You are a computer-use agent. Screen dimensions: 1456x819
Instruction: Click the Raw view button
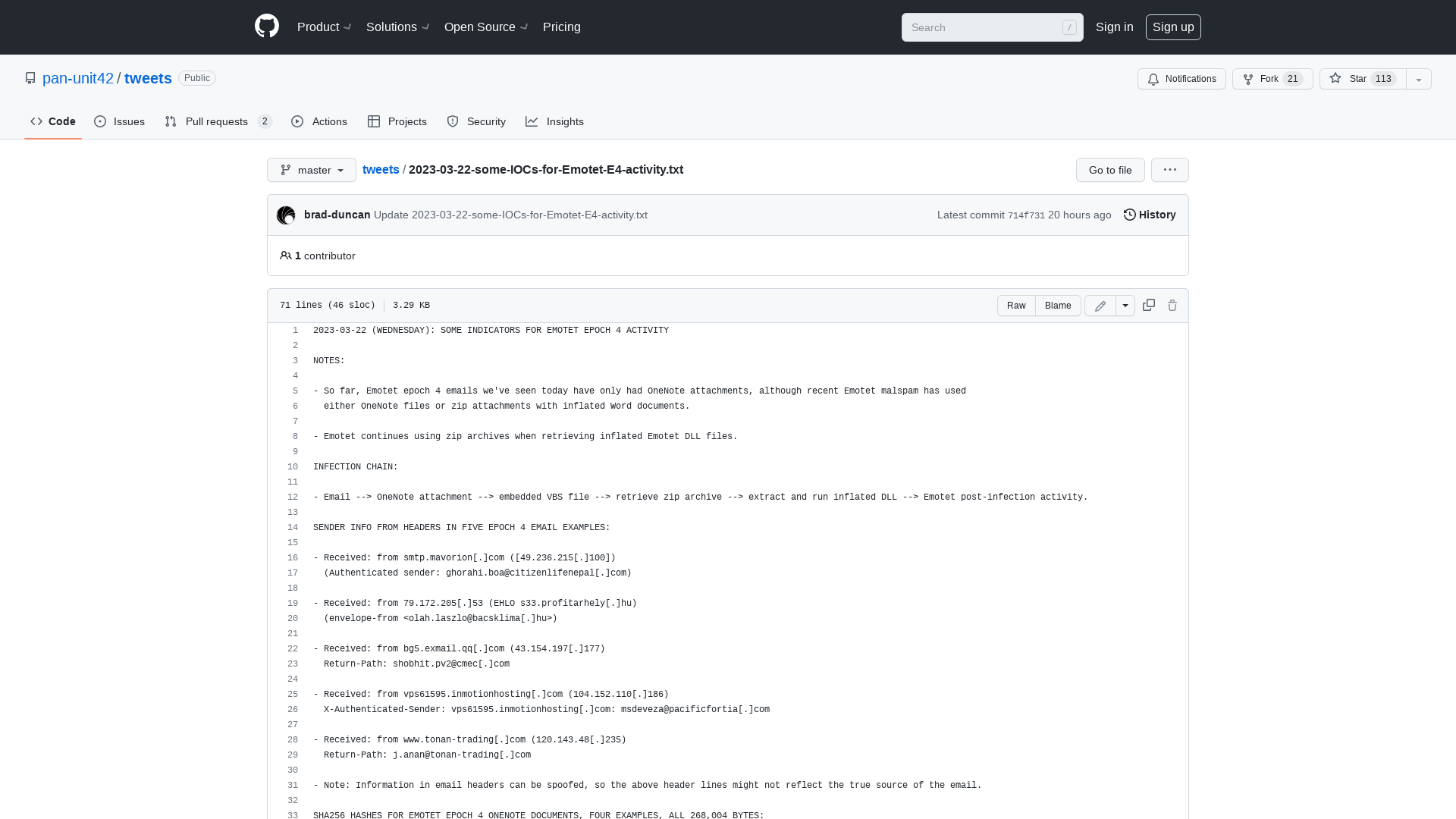(1016, 305)
